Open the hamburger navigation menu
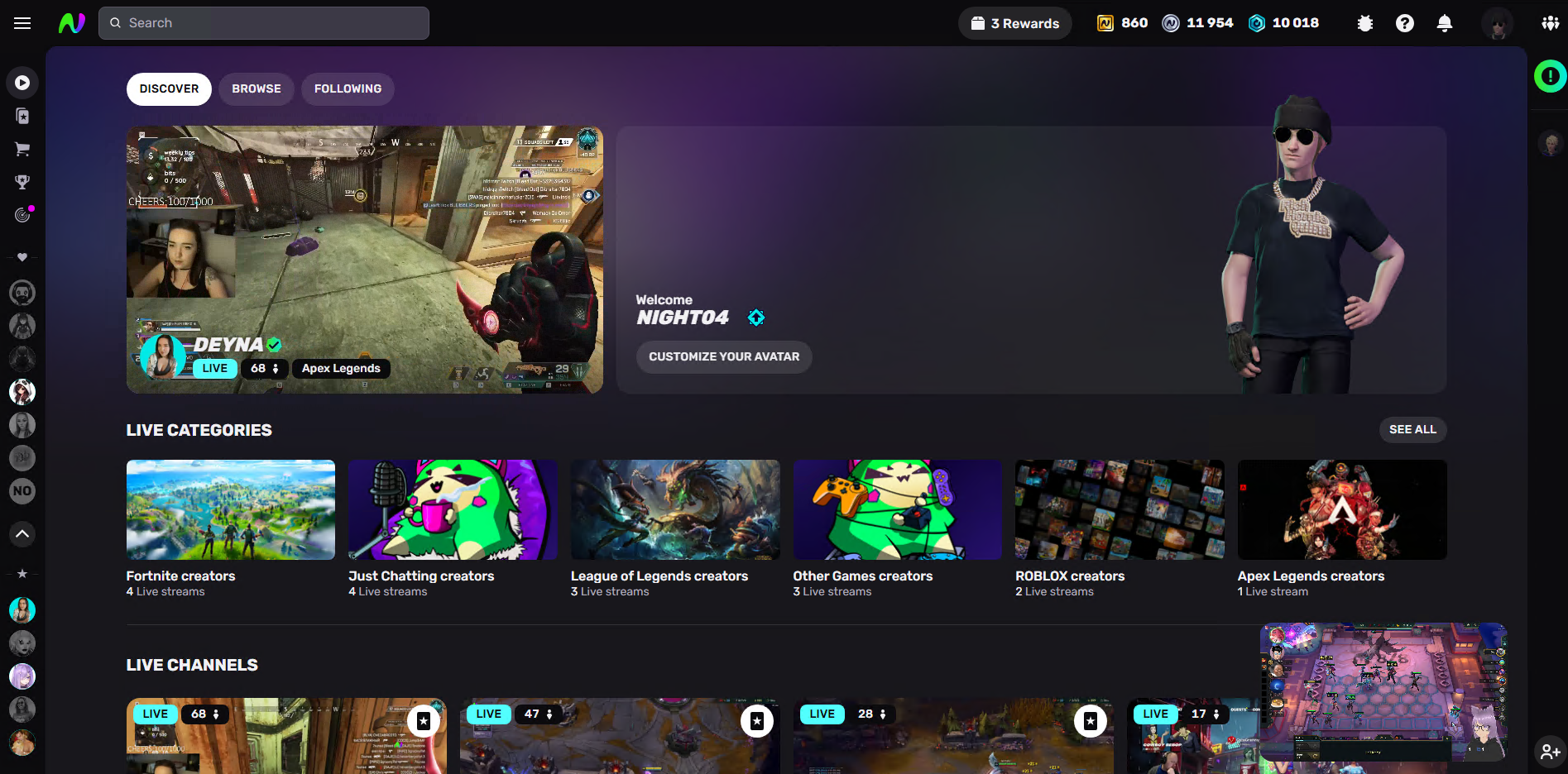 coord(22,23)
